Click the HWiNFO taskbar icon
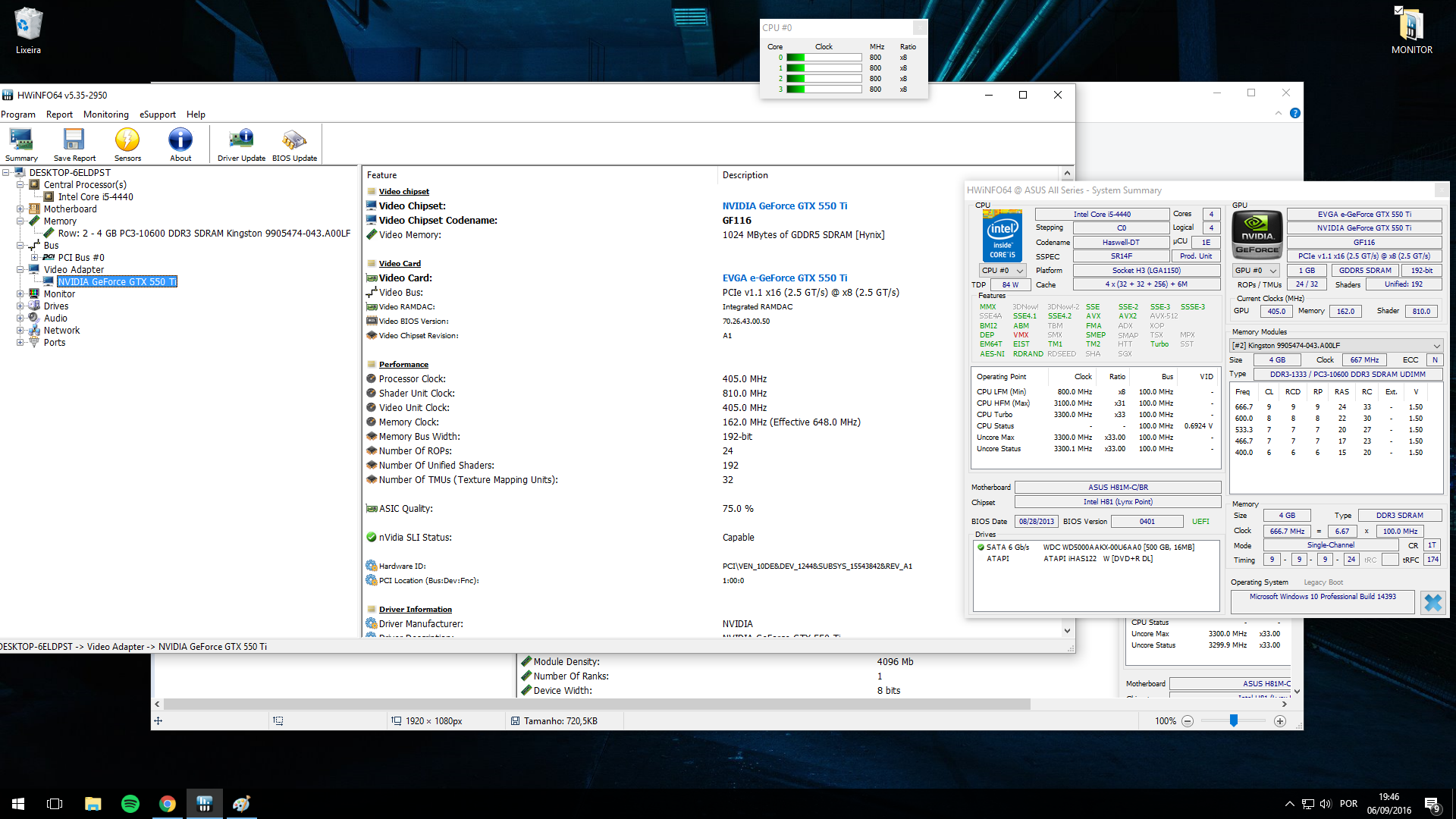1456x819 pixels. coord(204,804)
